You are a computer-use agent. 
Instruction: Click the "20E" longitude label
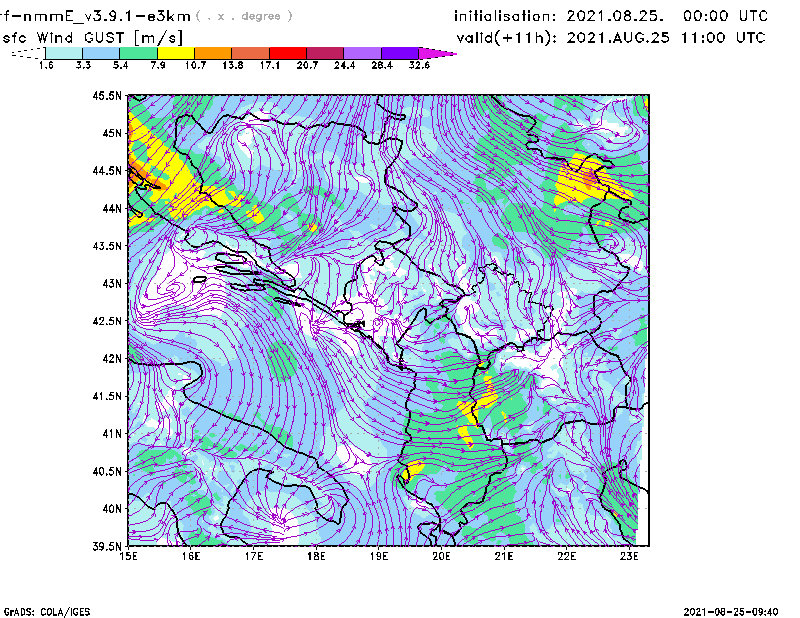point(441,556)
